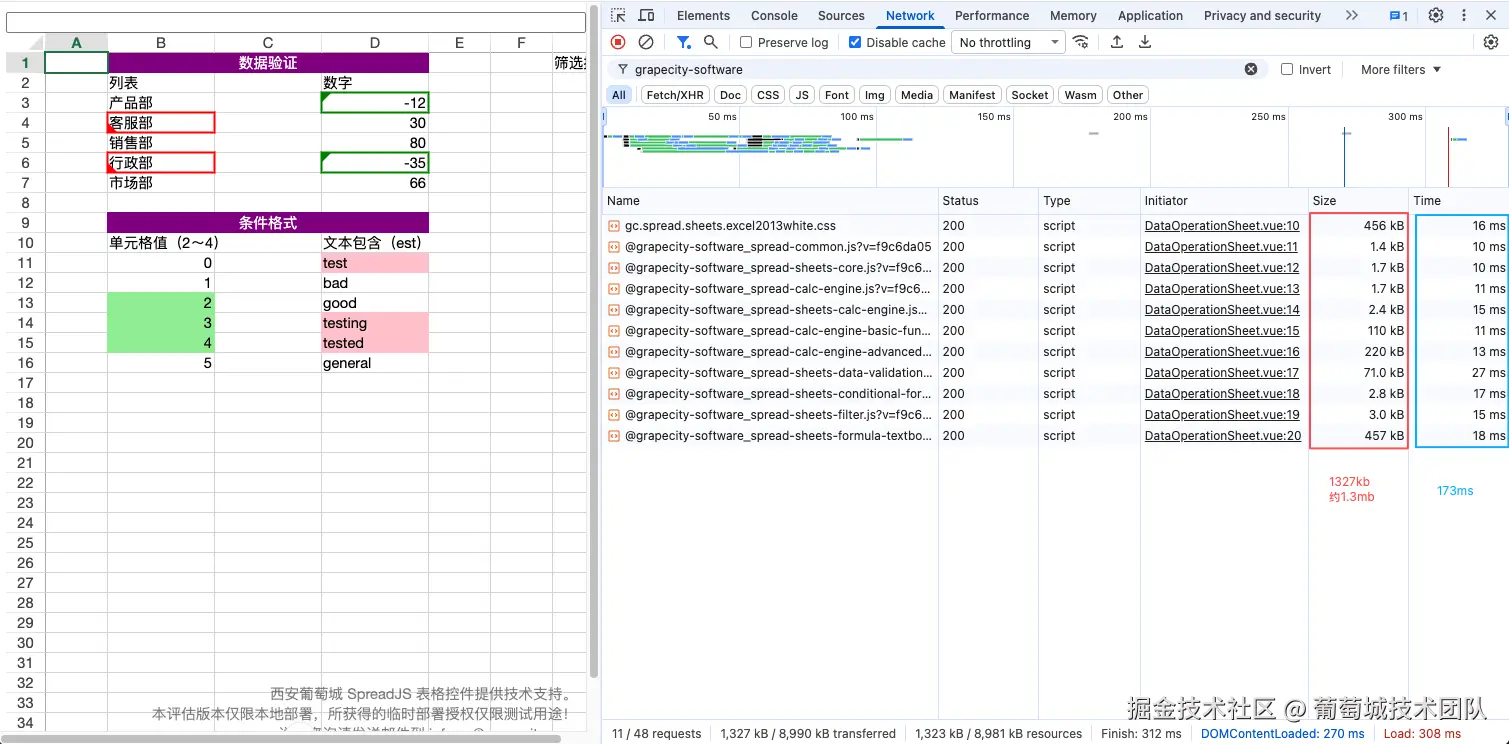Switch to the Elements tab
1509x744 pixels.
point(703,15)
